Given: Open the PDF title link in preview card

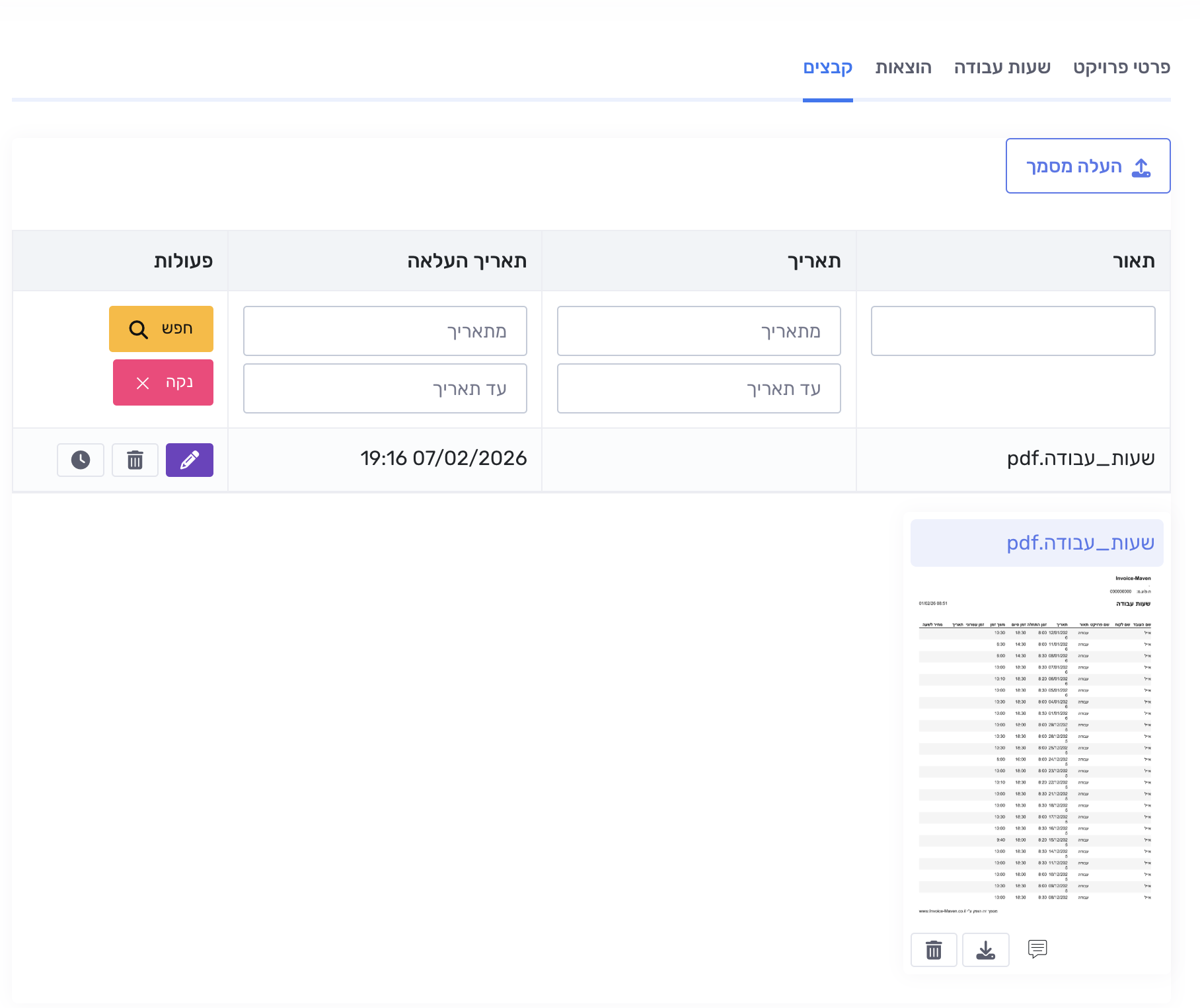Looking at the screenshot, I should click(x=1080, y=543).
